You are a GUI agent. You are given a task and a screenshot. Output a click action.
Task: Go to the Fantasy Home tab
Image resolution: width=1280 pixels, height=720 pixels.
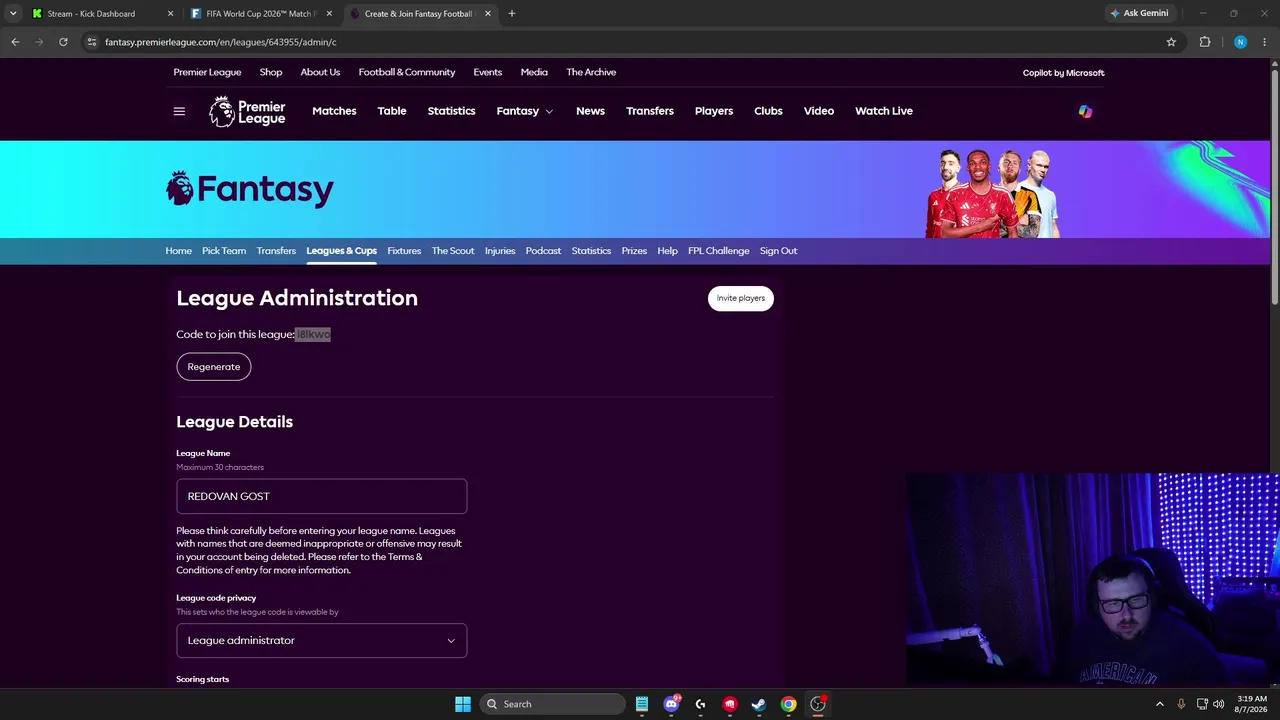[x=179, y=251]
